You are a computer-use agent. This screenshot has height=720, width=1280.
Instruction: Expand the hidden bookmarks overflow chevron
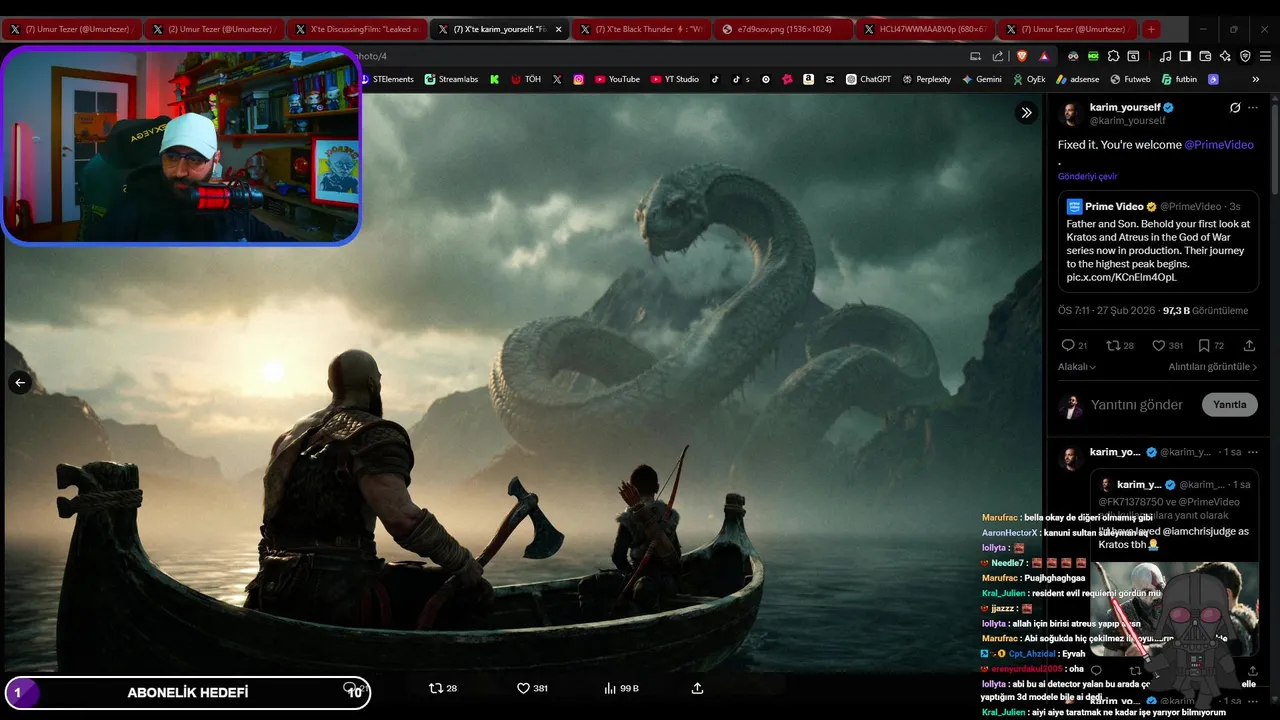[1256, 79]
